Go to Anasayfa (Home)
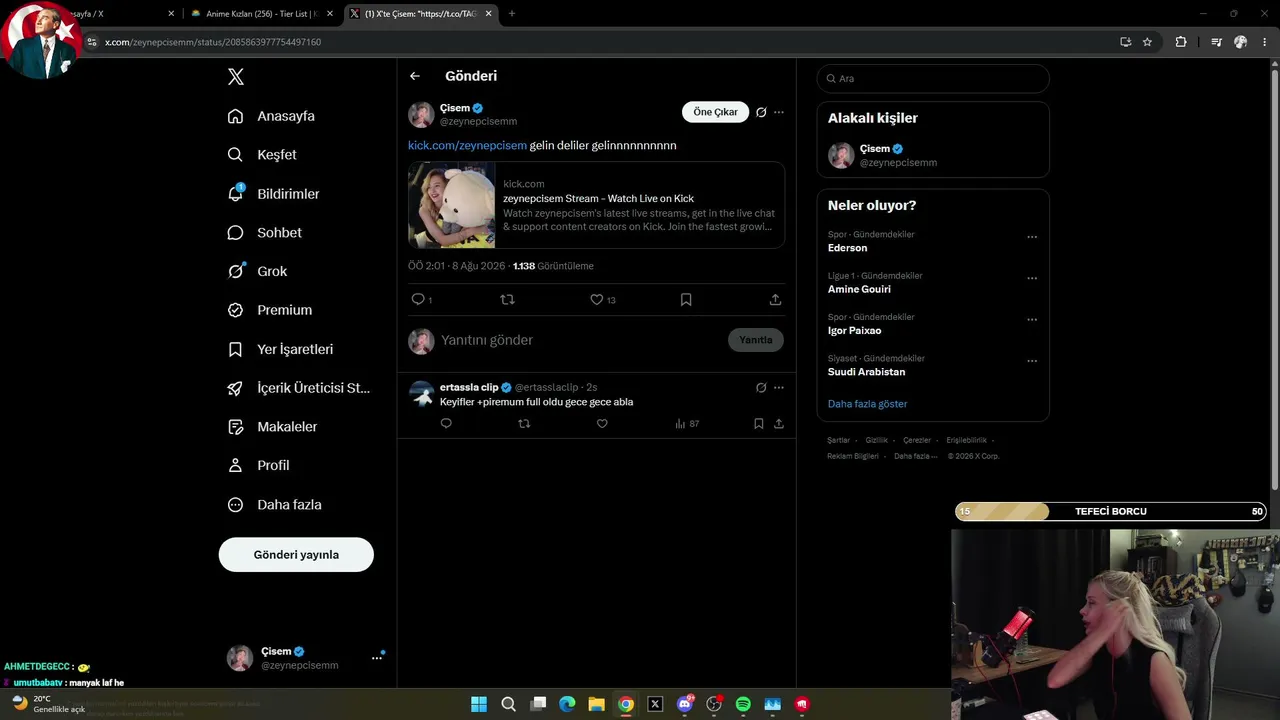 [x=271, y=116]
